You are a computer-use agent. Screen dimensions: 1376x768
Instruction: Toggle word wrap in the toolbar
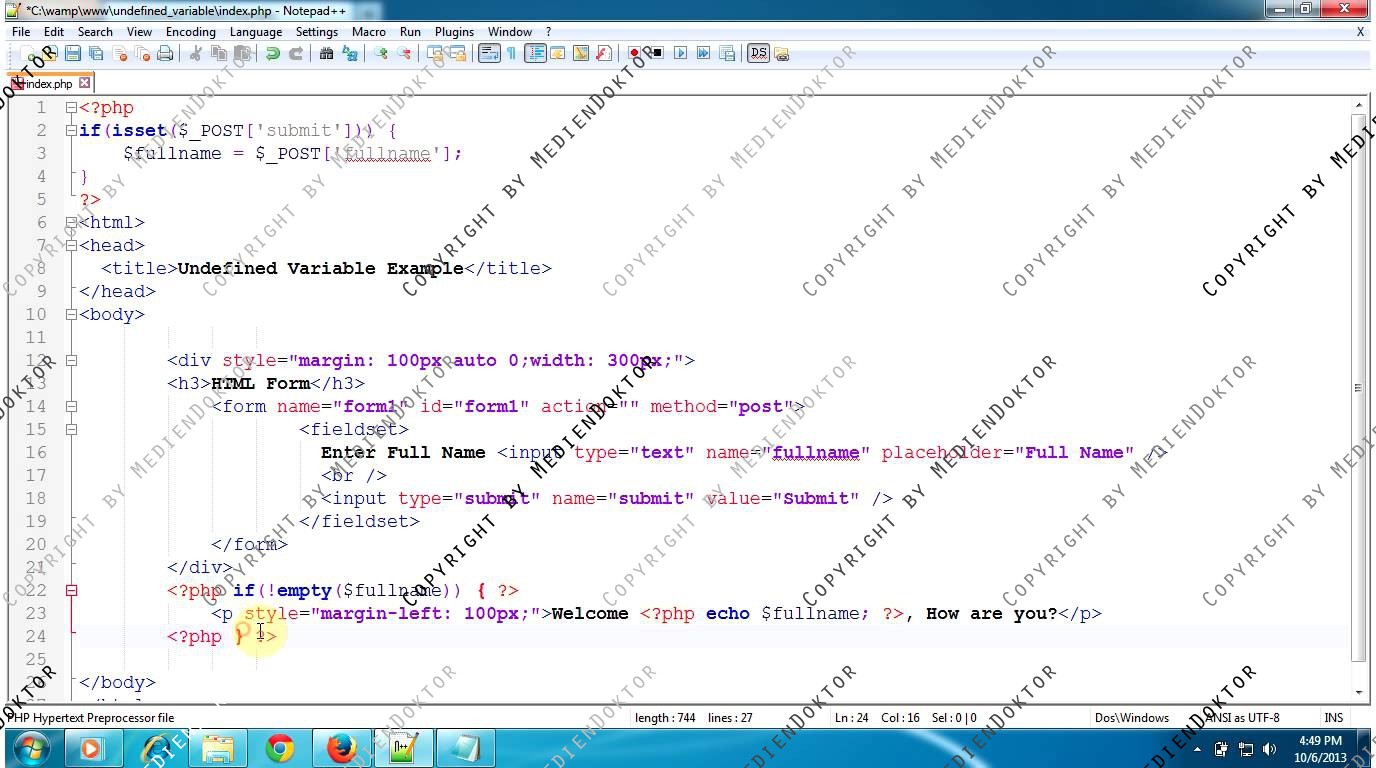(488, 54)
